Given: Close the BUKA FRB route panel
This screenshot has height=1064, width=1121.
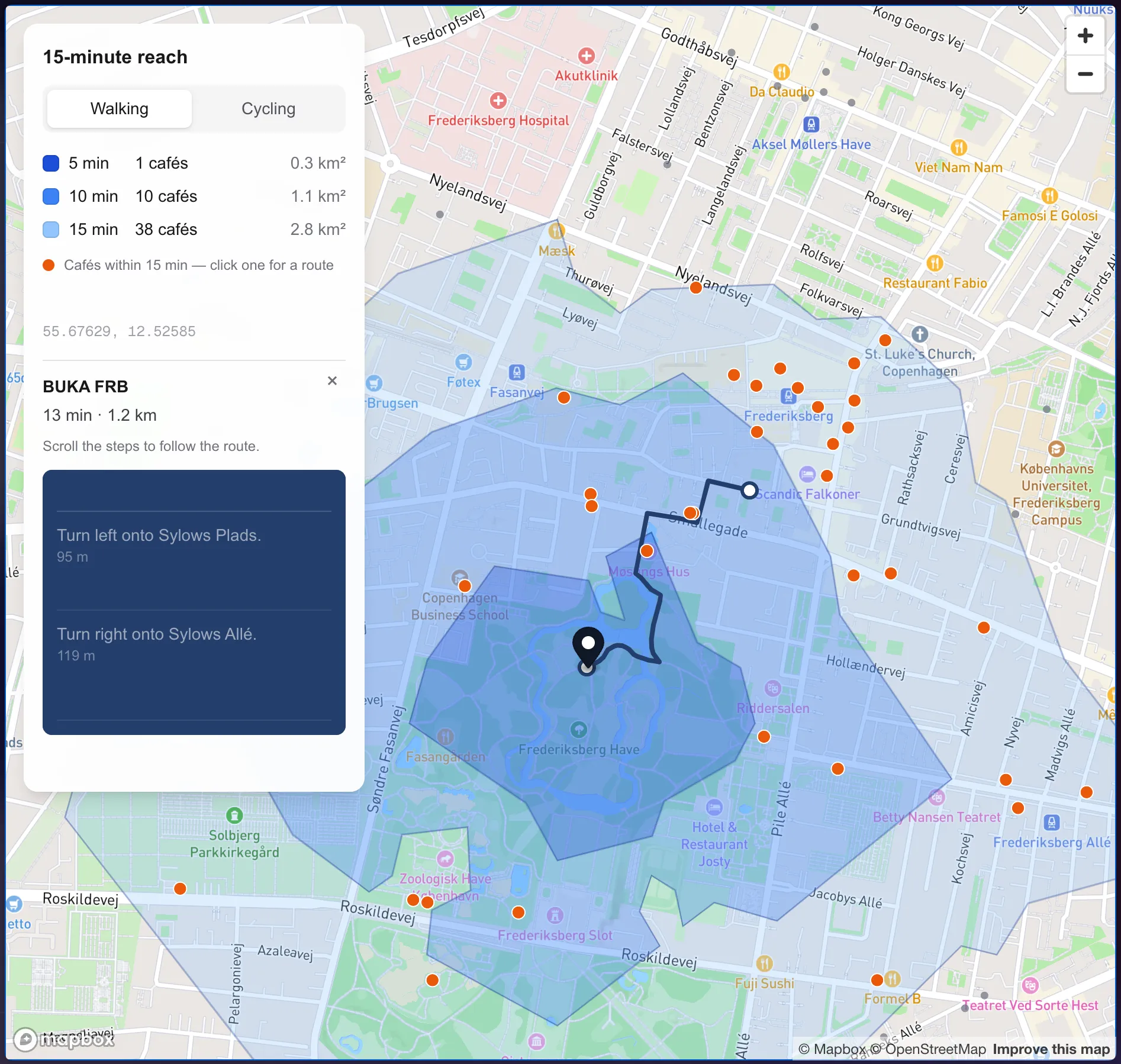Looking at the screenshot, I should [332, 381].
